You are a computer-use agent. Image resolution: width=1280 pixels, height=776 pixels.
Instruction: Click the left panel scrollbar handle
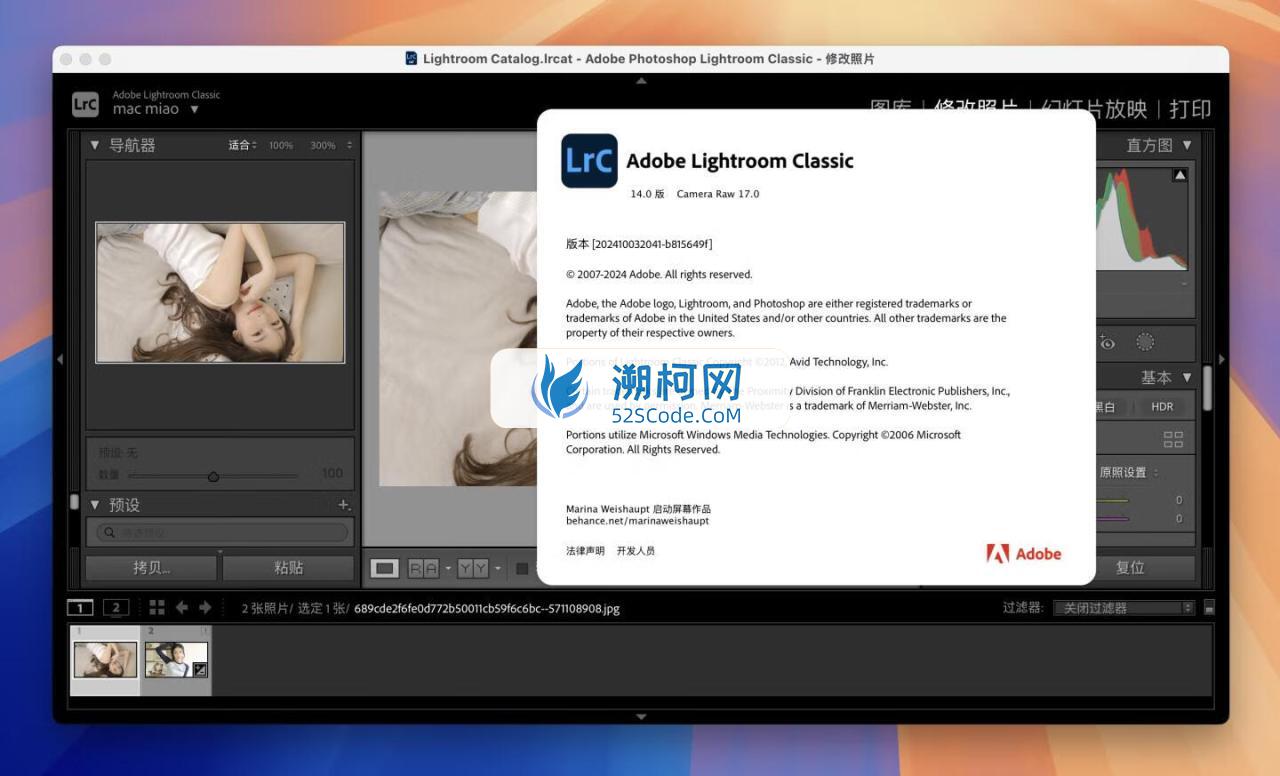[x=74, y=501]
